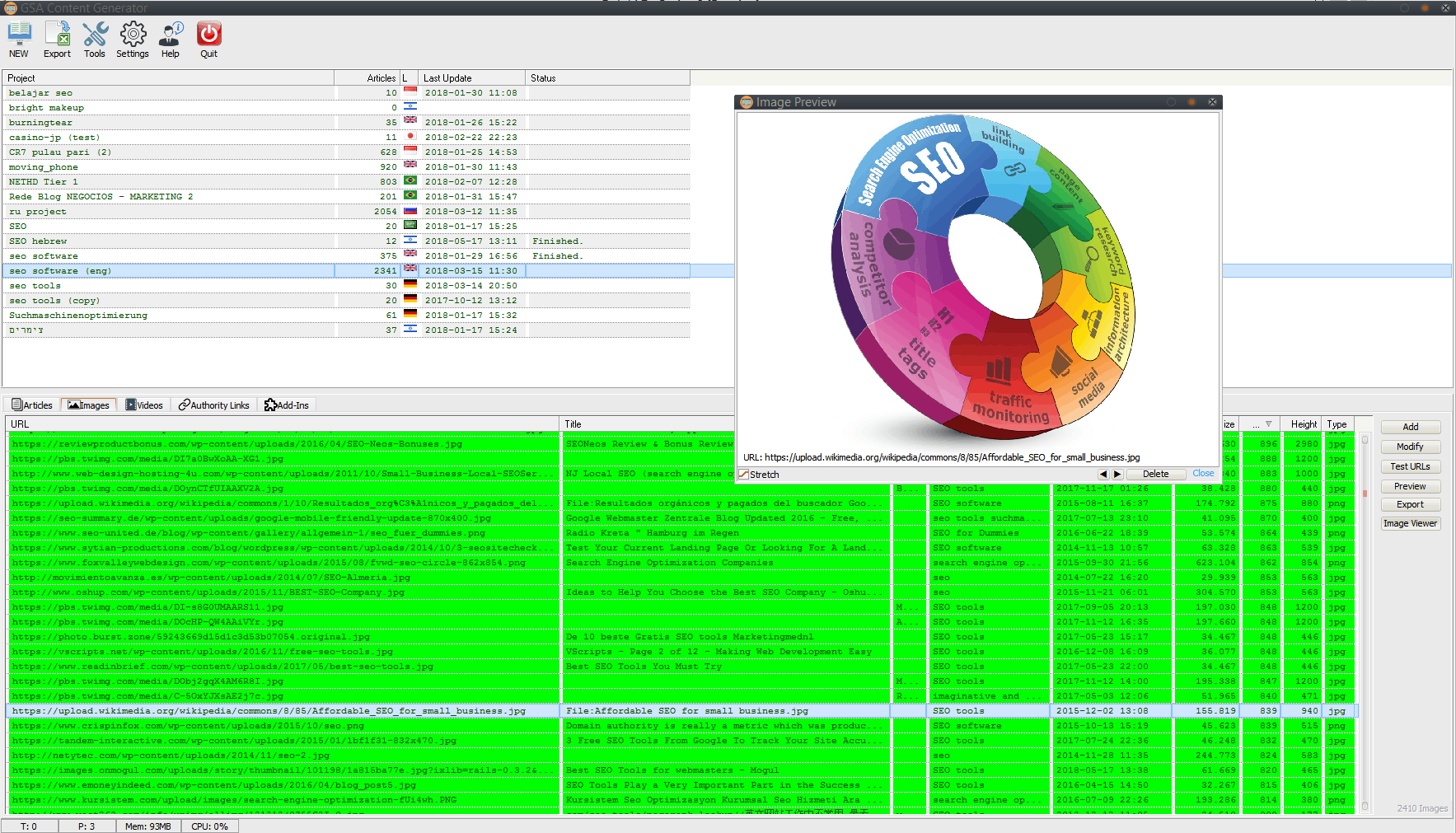Sort images by the Type column header
The width and height of the screenshot is (1456, 833).
[x=1337, y=424]
